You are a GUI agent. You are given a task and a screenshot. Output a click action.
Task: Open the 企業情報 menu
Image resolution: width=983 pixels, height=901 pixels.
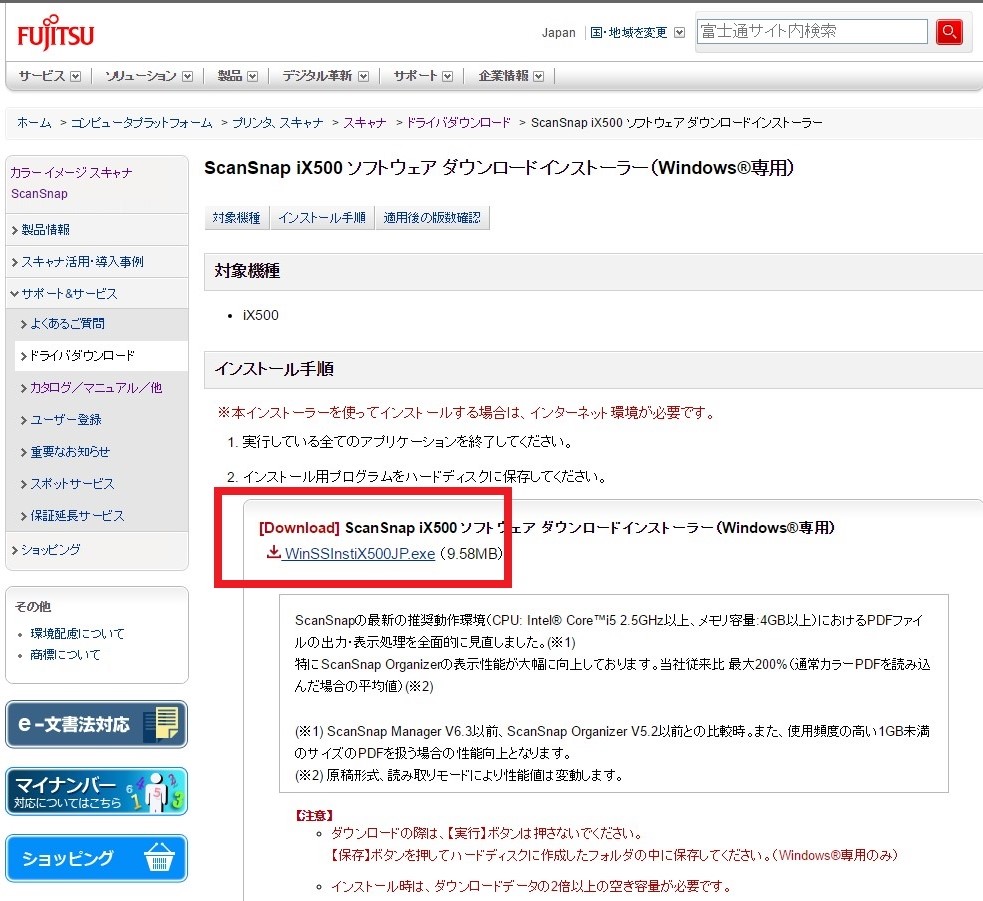point(511,76)
